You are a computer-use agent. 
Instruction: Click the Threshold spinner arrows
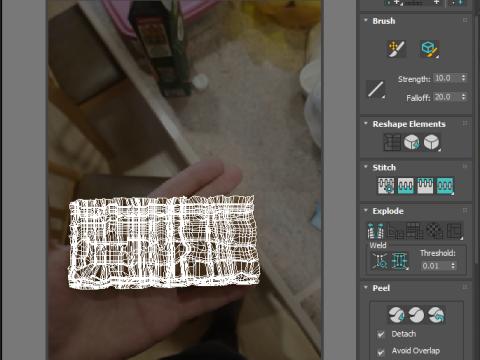pos(453,266)
